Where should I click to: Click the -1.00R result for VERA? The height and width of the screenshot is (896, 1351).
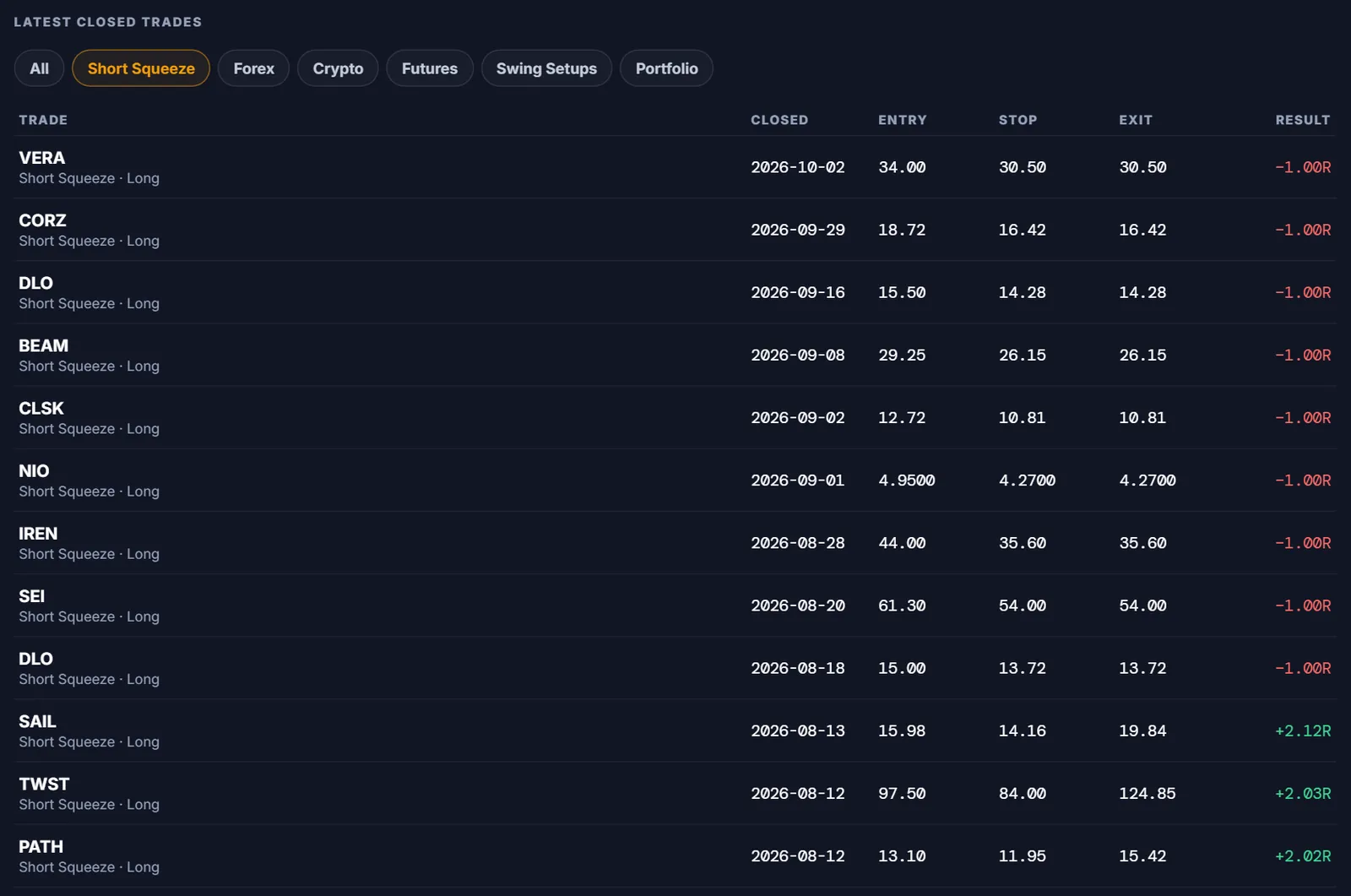click(1302, 167)
